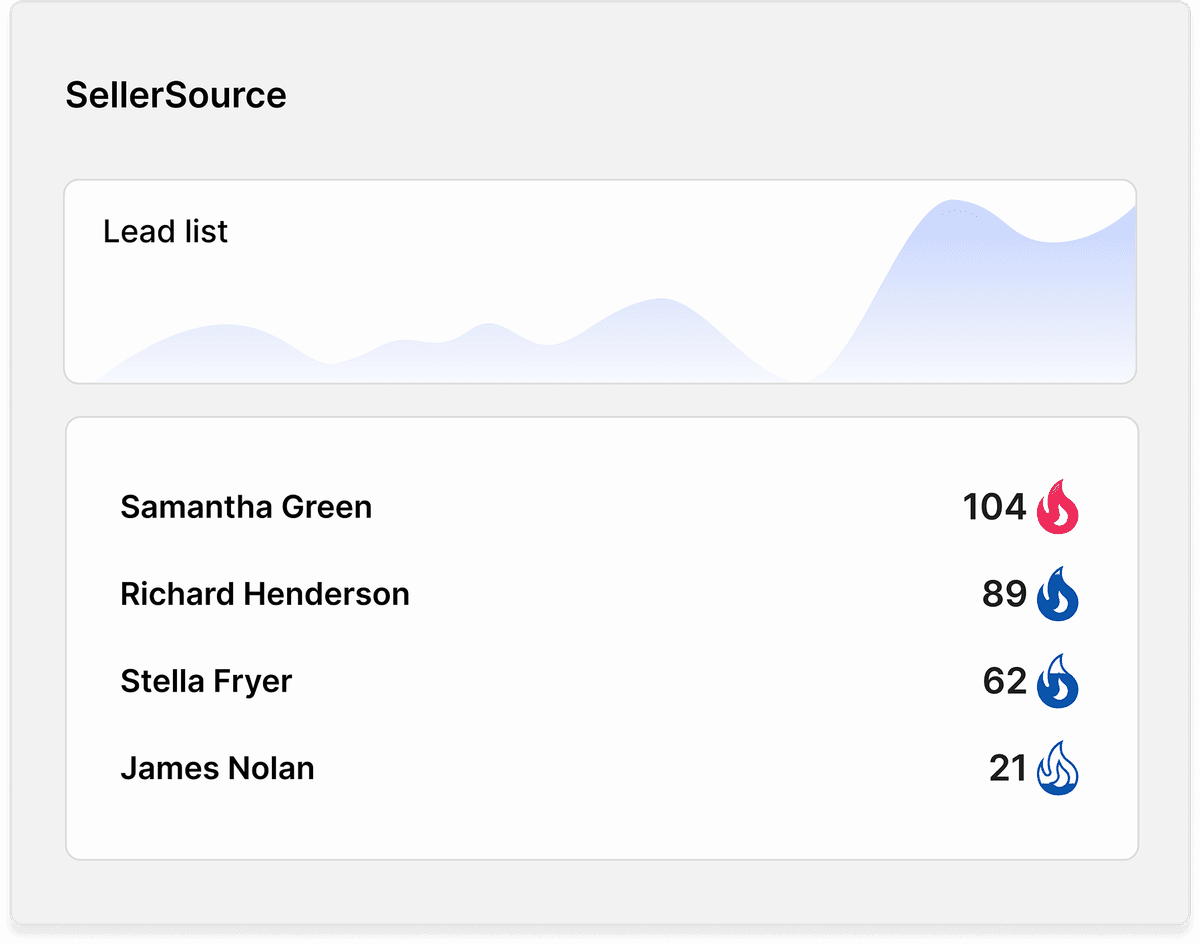The image size is (1200, 944).
Task: Click the score 62
Action: click(1004, 682)
